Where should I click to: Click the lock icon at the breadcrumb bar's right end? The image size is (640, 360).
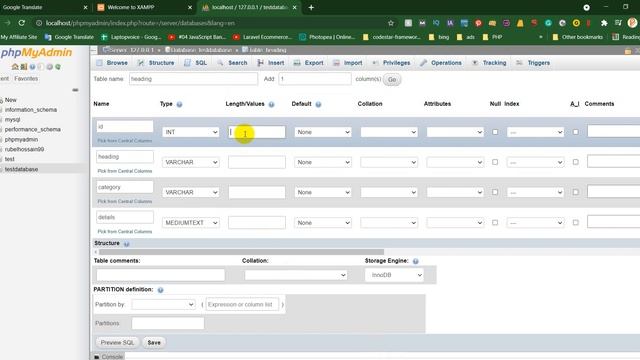click(x=628, y=51)
